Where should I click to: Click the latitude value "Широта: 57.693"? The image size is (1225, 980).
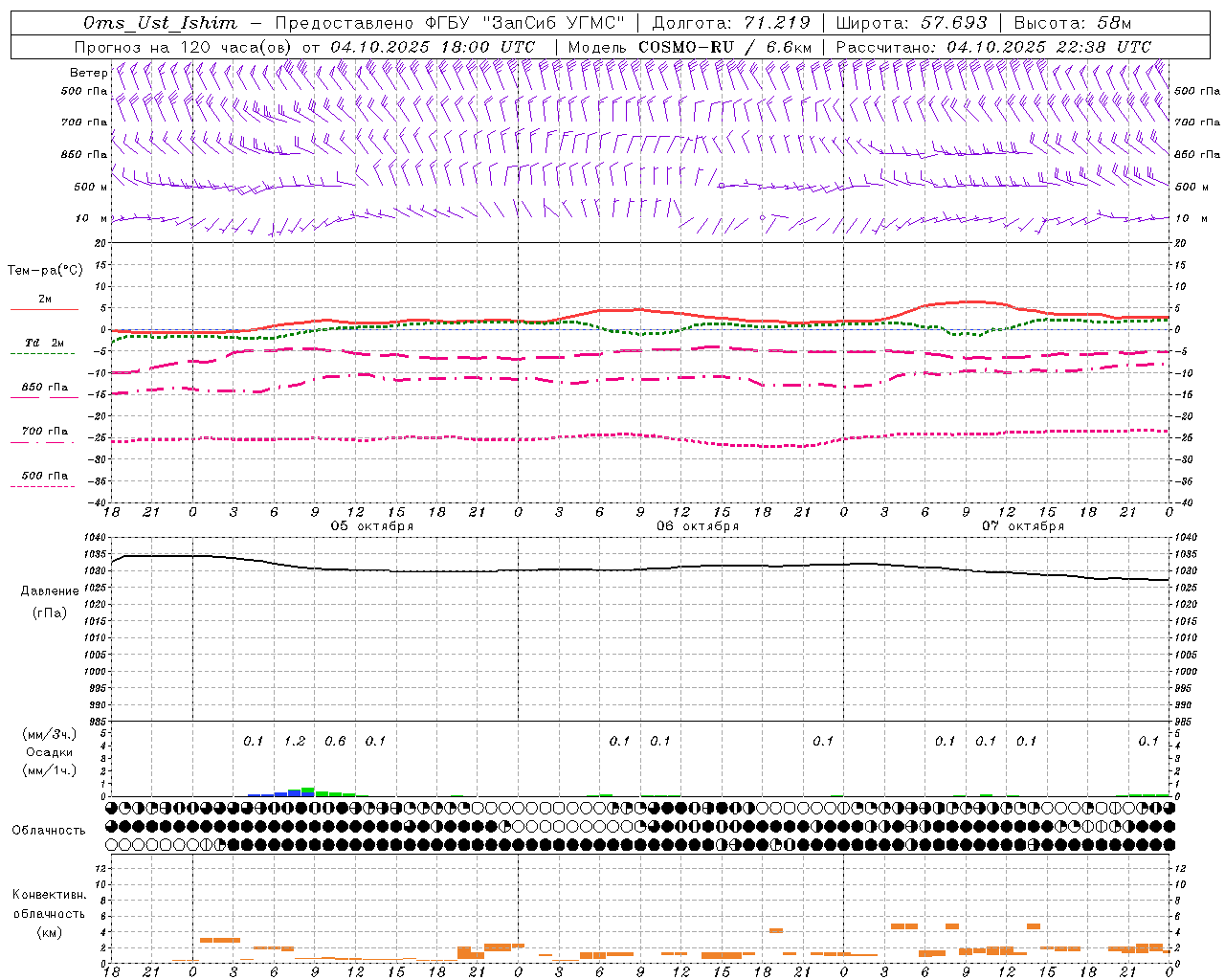[911, 23]
